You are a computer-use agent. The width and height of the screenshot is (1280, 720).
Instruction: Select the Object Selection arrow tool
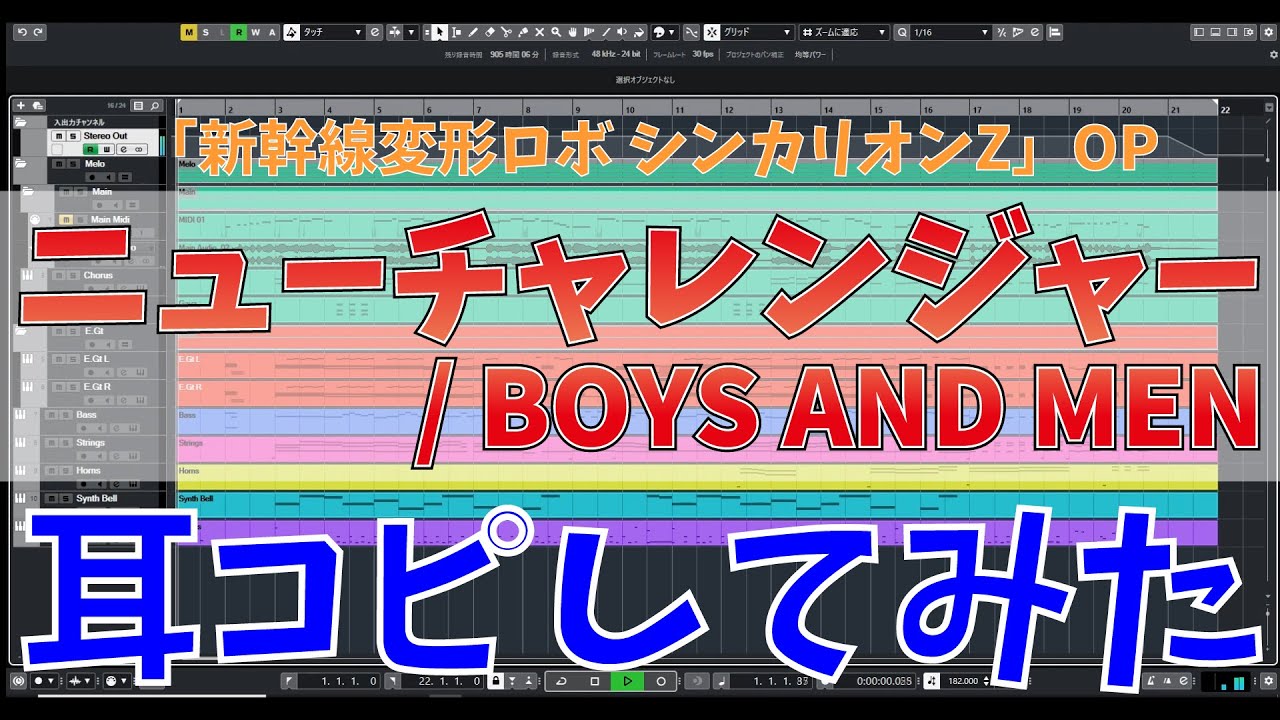pos(440,32)
